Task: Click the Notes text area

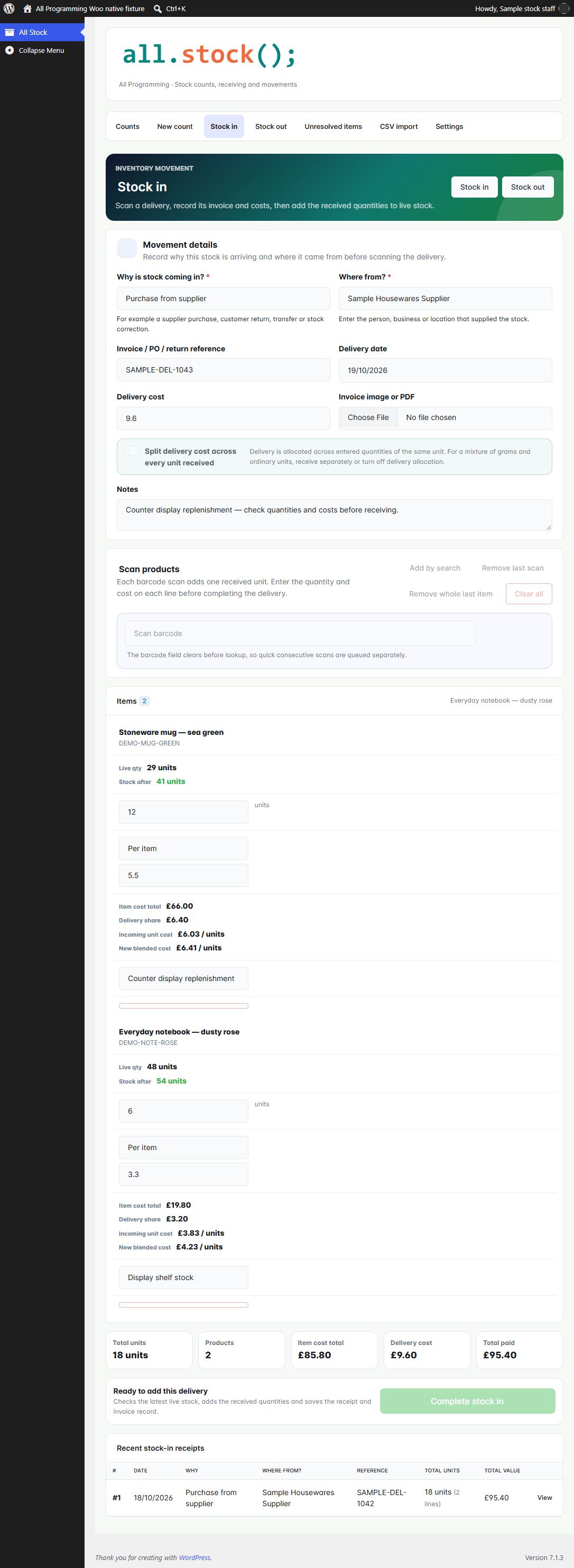Action: pyautogui.click(x=334, y=515)
